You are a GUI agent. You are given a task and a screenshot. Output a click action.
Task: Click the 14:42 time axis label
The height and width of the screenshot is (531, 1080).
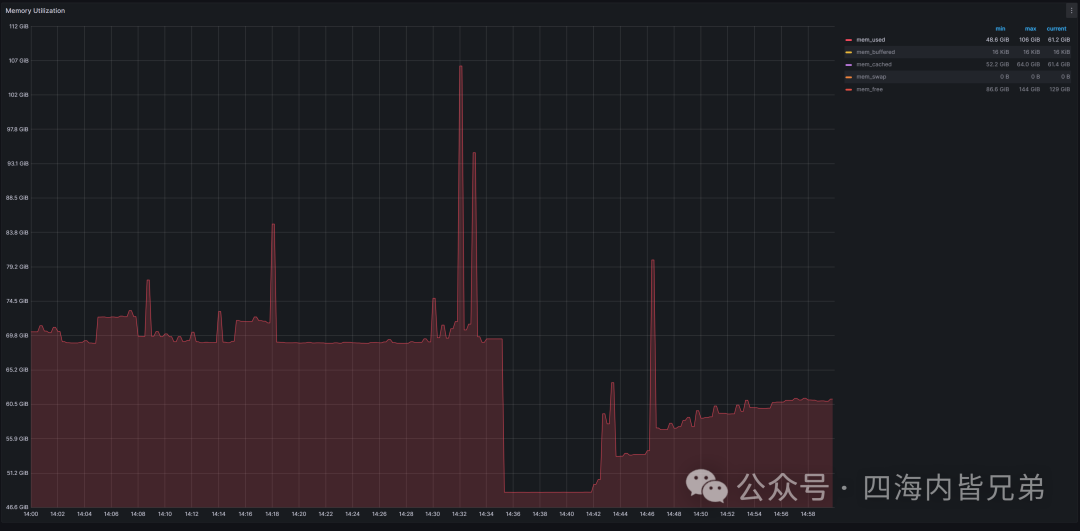click(x=593, y=514)
